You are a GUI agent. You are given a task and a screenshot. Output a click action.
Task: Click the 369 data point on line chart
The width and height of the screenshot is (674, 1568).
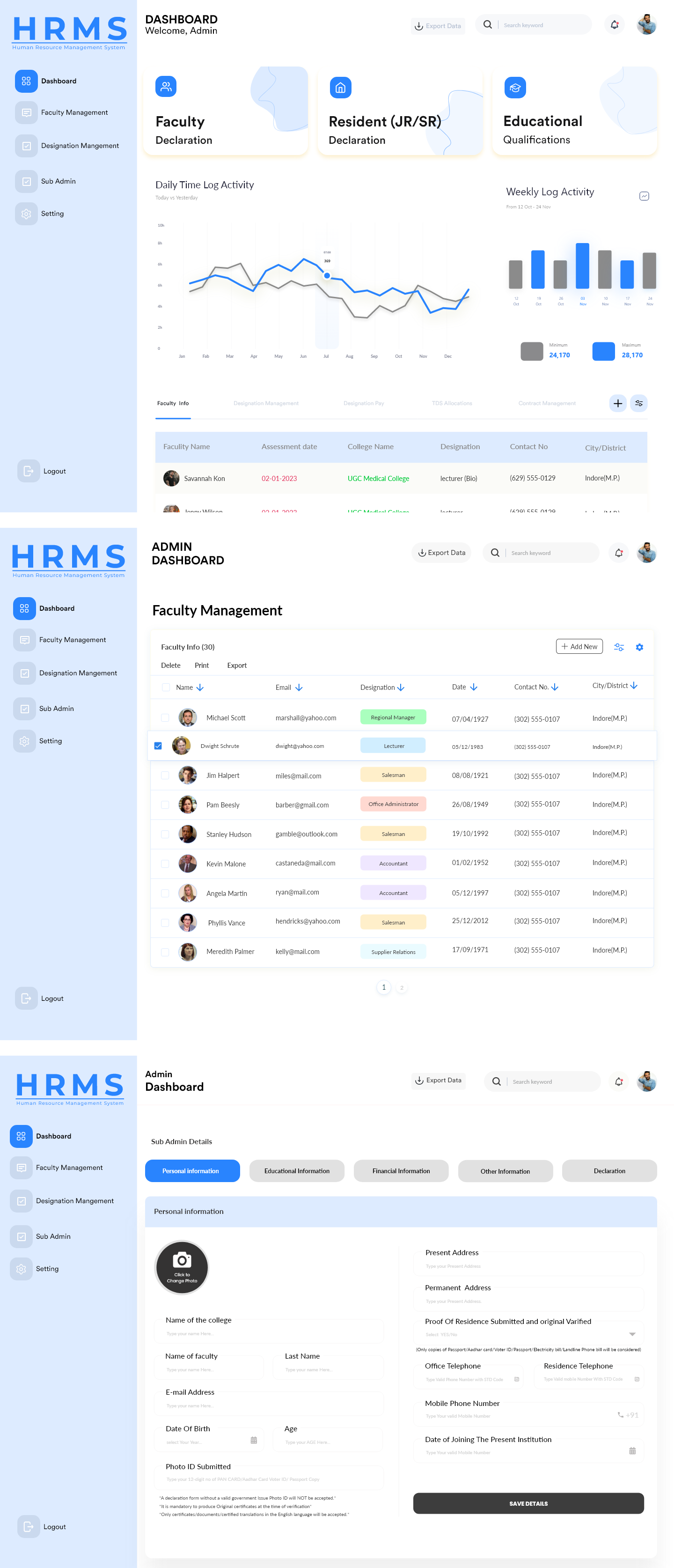(327, 276)
